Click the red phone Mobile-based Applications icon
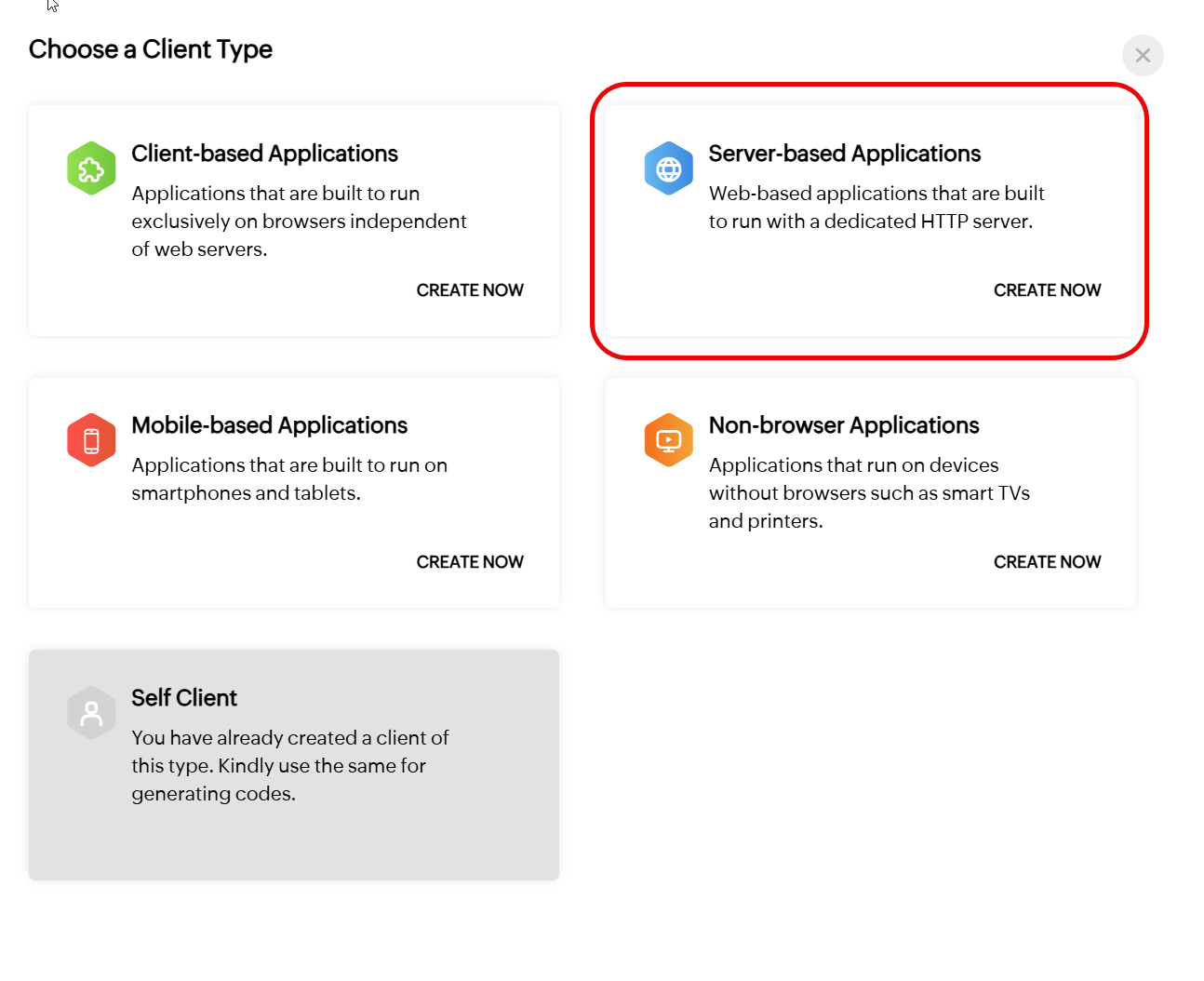This screenshot has width=1204, height=981. pyautogui.click(x=91, y=440)
